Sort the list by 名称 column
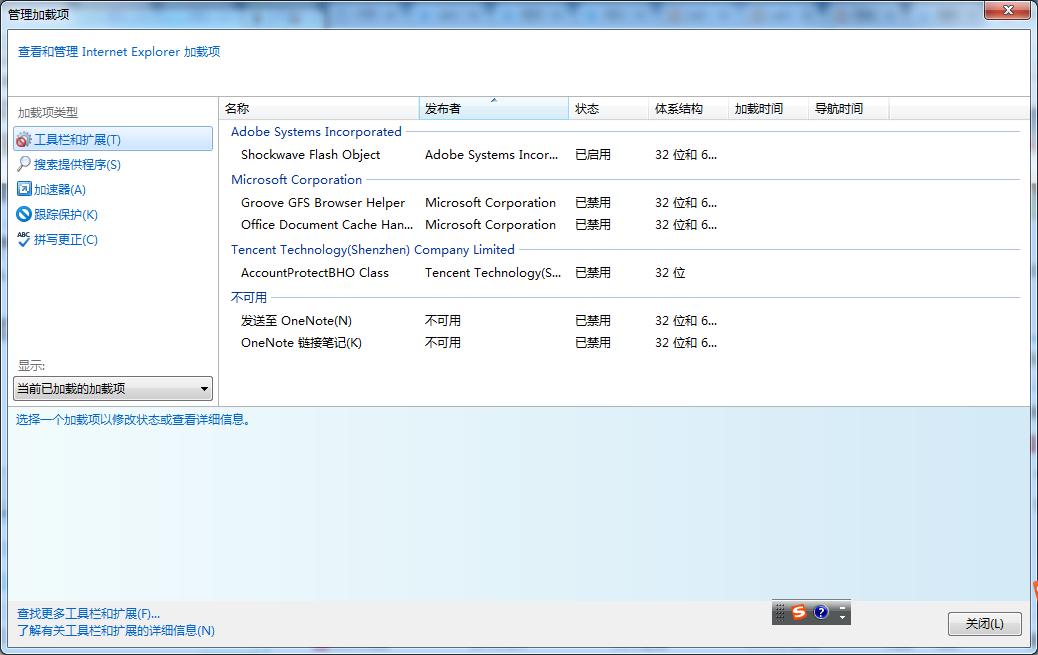This screenshot has height=655, width=1038. pos(319,109)
